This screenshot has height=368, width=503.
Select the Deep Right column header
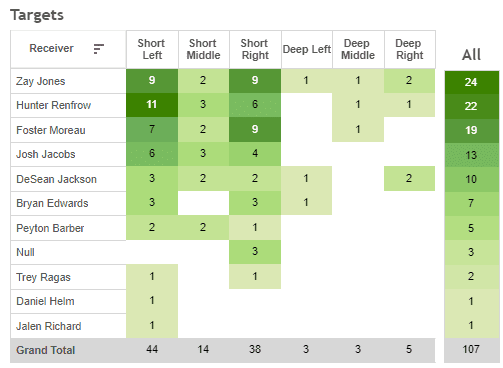410,49
